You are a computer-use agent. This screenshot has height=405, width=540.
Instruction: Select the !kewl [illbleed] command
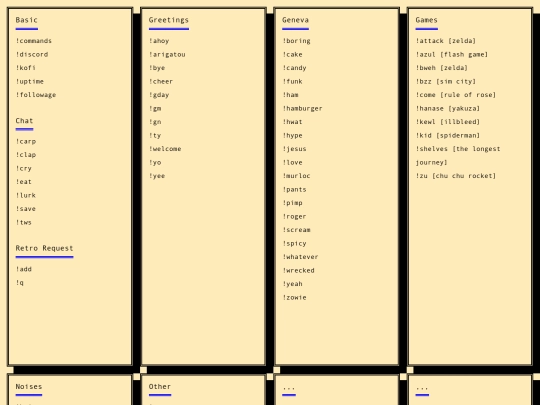coord(448,122)
